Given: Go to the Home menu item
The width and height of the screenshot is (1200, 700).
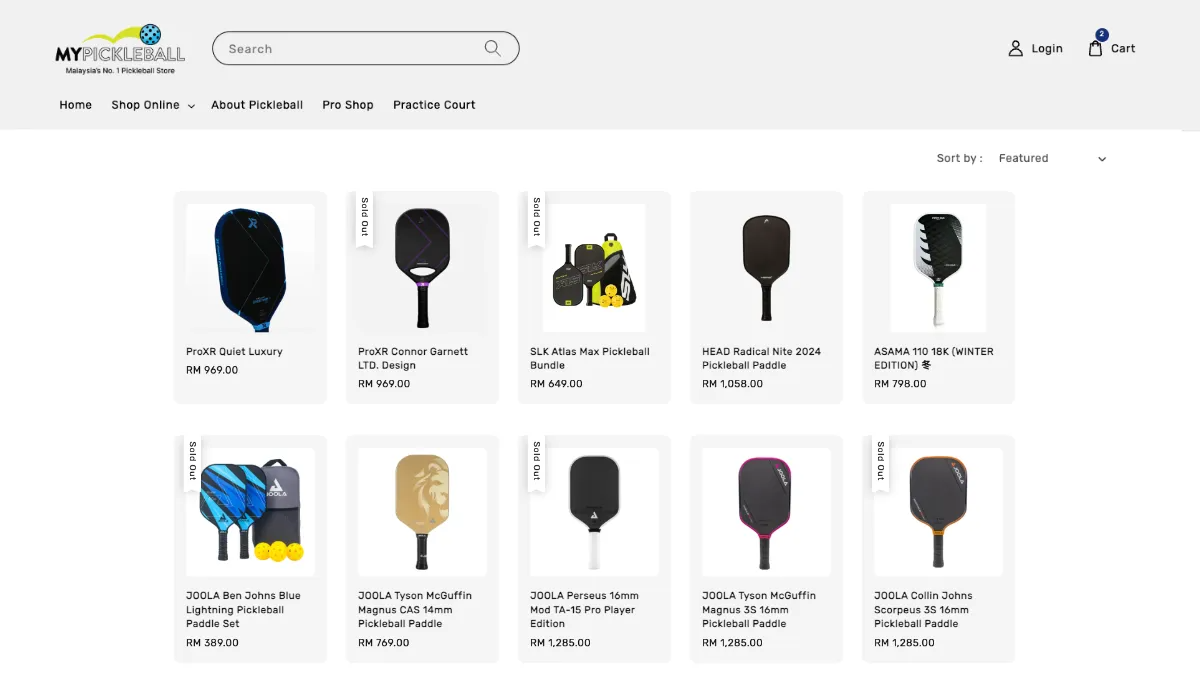Looking at the screenshot, I should pyautogui.click(x=75, y=105).
